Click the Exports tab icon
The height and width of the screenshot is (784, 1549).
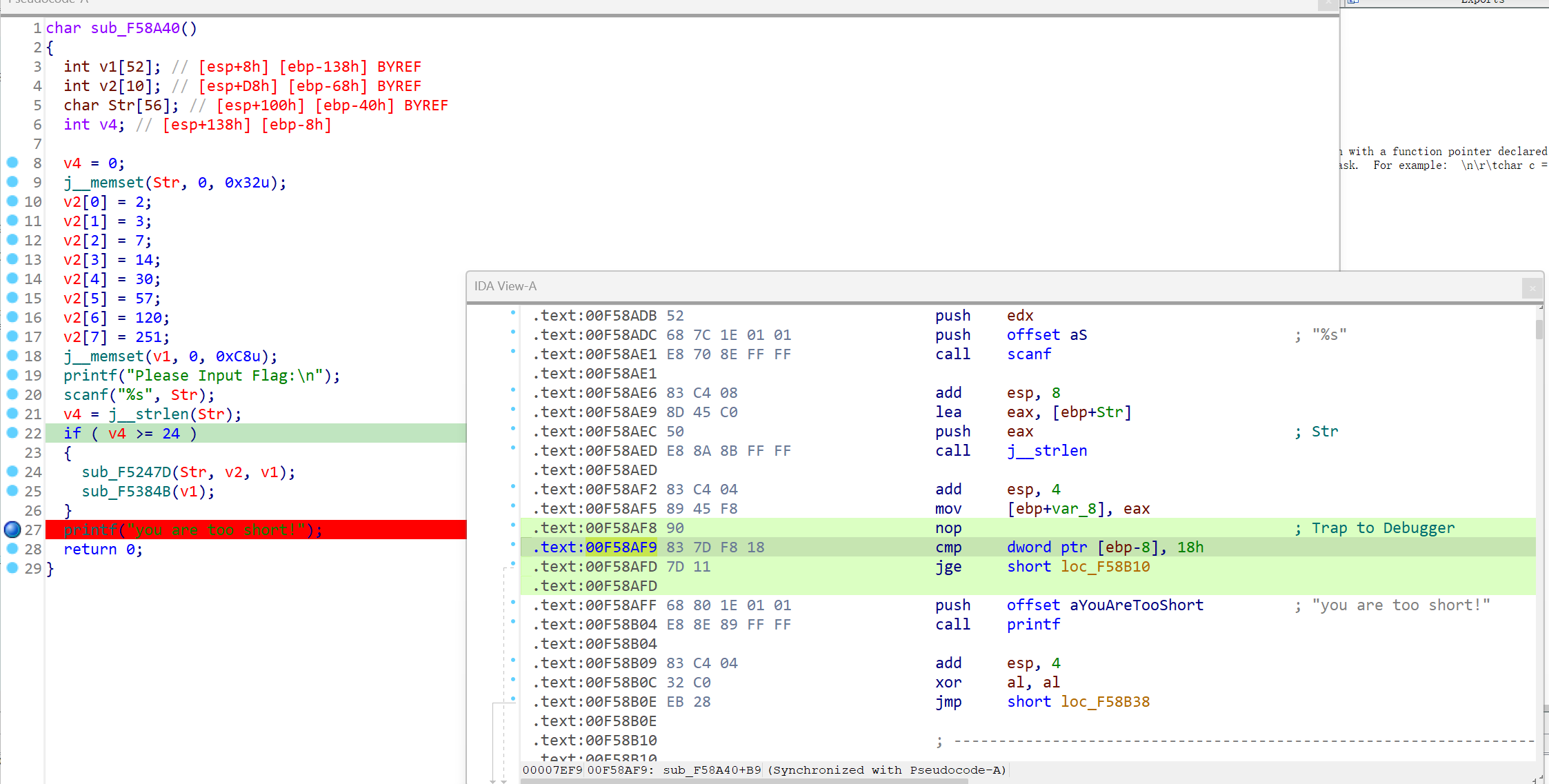(1353, 2)
